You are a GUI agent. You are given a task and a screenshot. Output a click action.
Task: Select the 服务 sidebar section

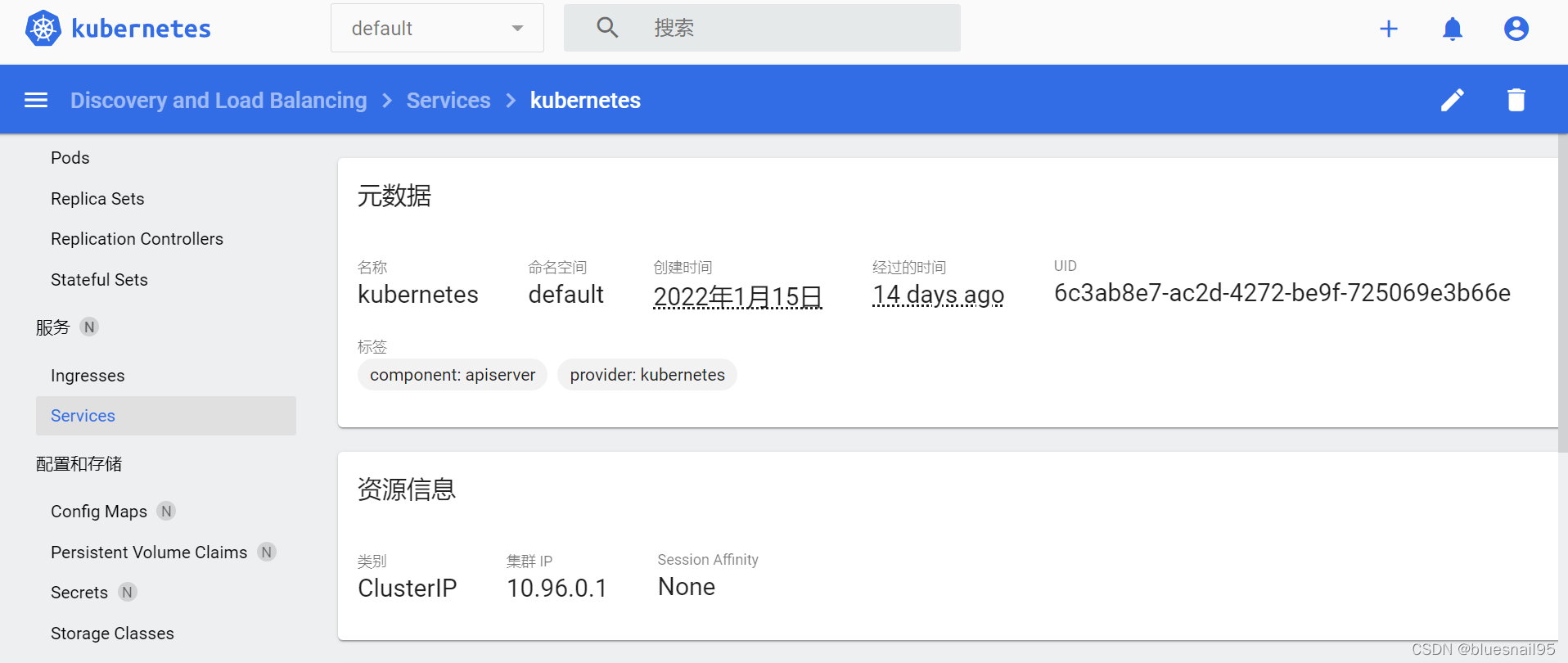(x=53, y=327)
